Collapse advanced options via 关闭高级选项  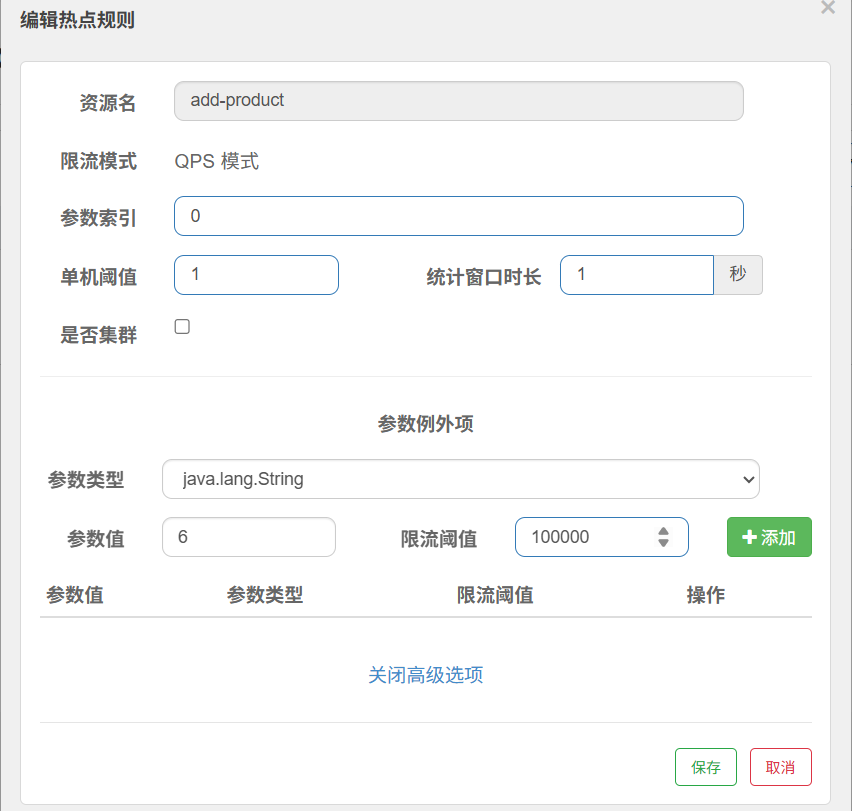pos(426,675)
